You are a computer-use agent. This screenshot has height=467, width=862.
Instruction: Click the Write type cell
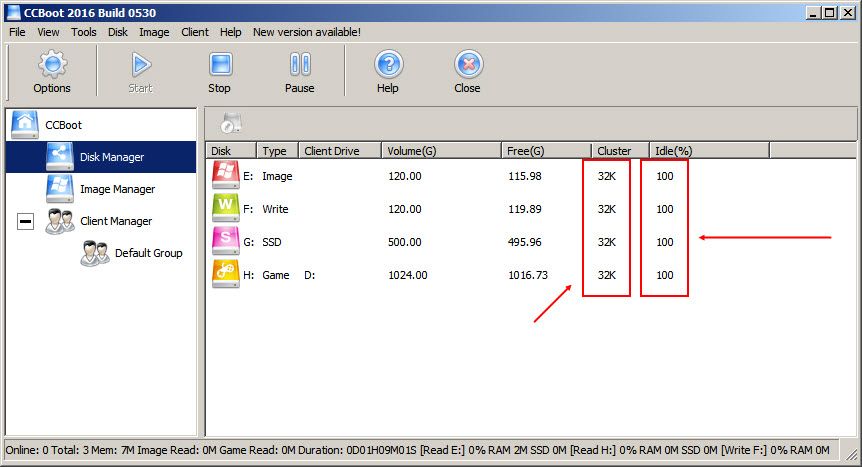click(275, 209)
